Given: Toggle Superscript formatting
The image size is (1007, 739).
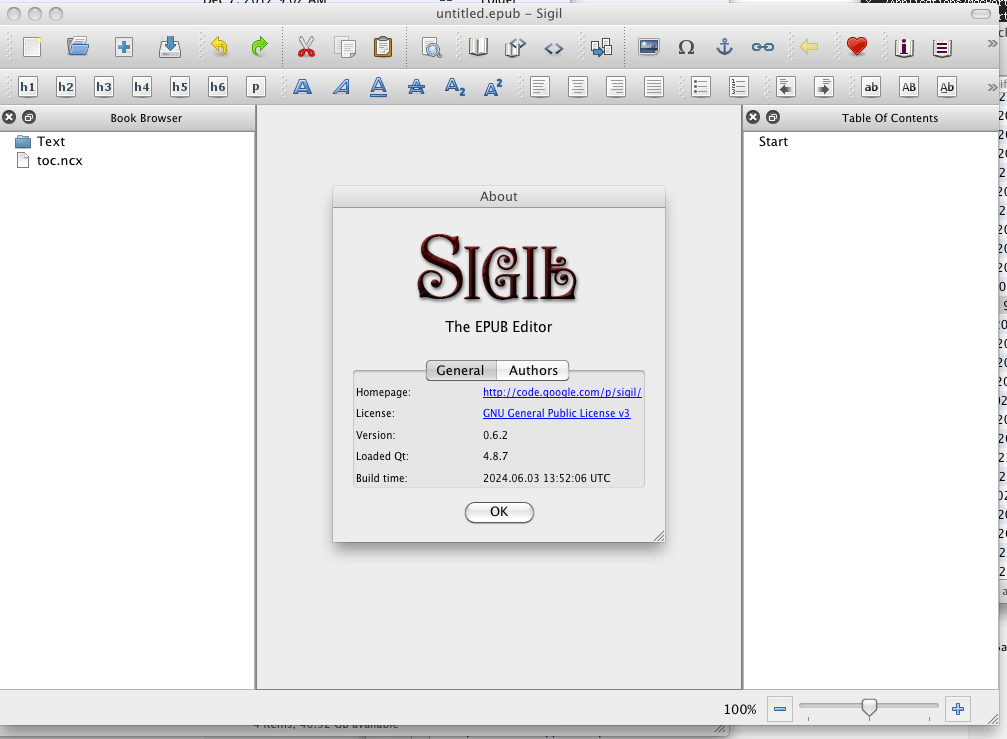Looking at the screenshot, I should [493, 87].
